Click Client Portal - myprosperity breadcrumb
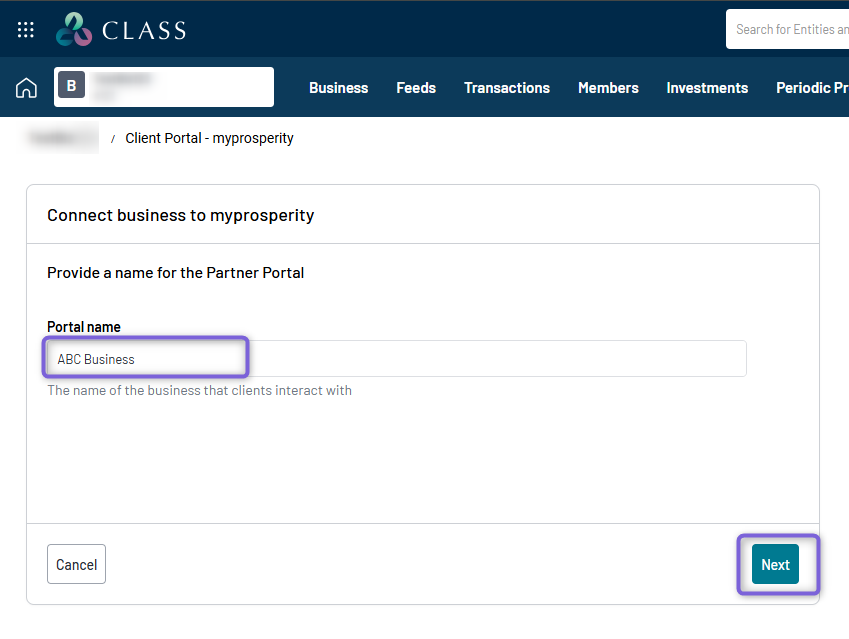This screenshot has width=849, height=639. [x=209, y=138]
